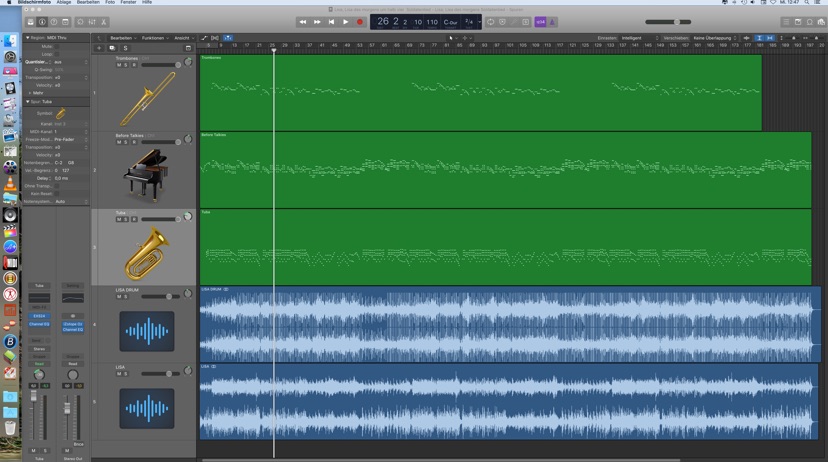
Task: Solo the LISA audio track
Action: click(x=126, y=374)
